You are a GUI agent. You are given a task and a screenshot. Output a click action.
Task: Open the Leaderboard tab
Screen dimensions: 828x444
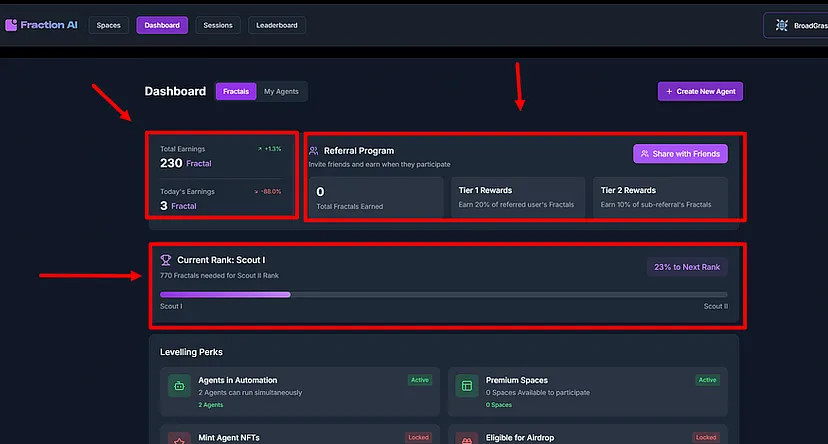pos(277,25)
